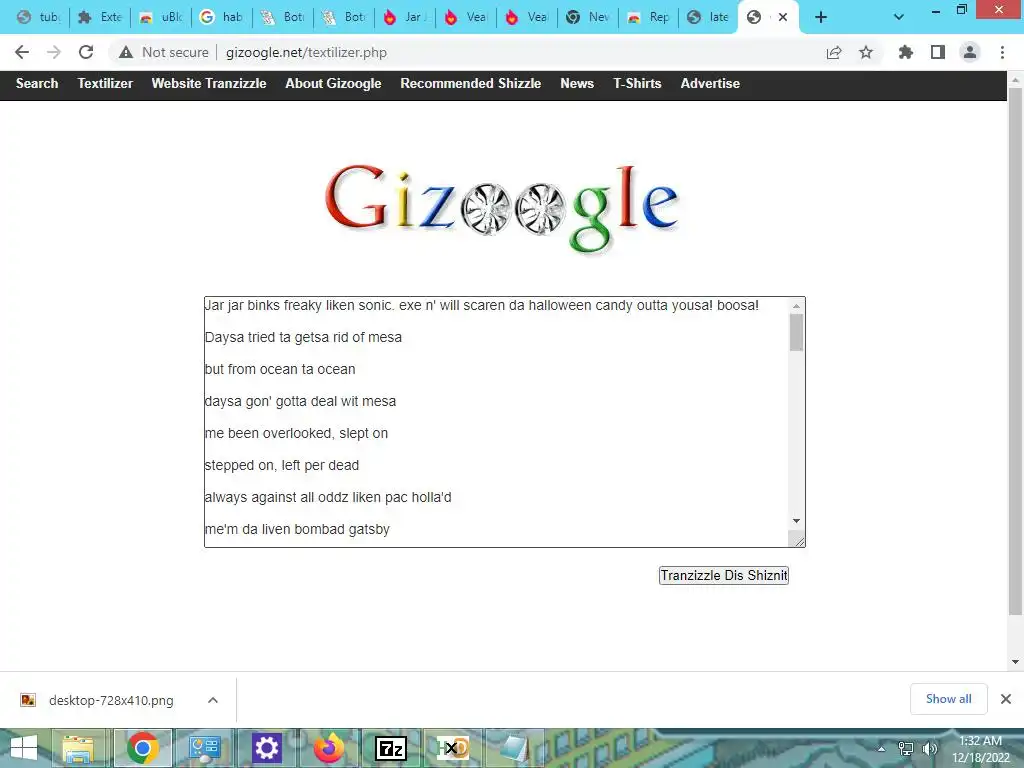Open the Search nav link
Viewport: 1024px width, 768px height.
(37, 84)
